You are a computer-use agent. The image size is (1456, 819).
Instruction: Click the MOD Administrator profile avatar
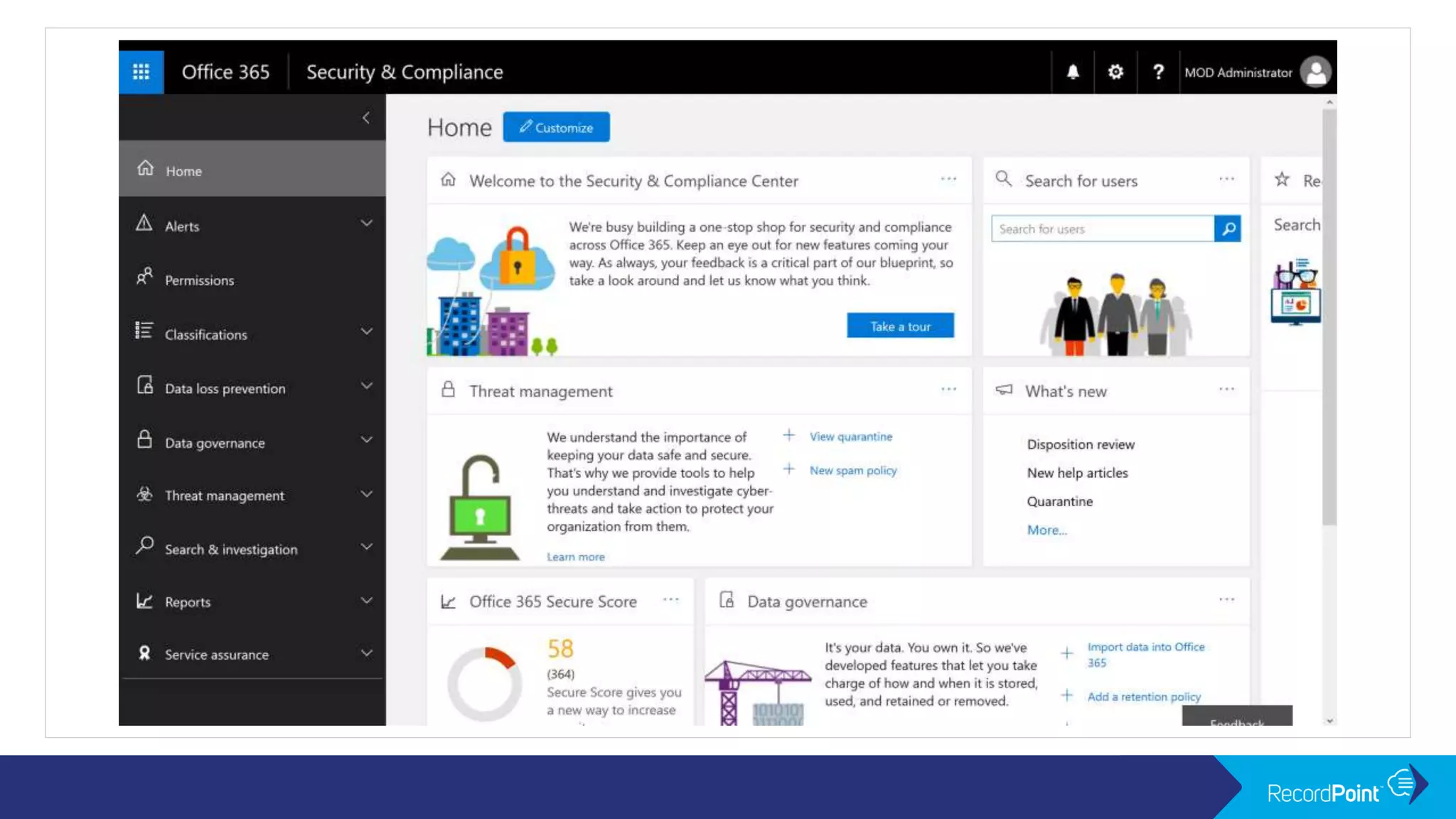coord(1315,72)
